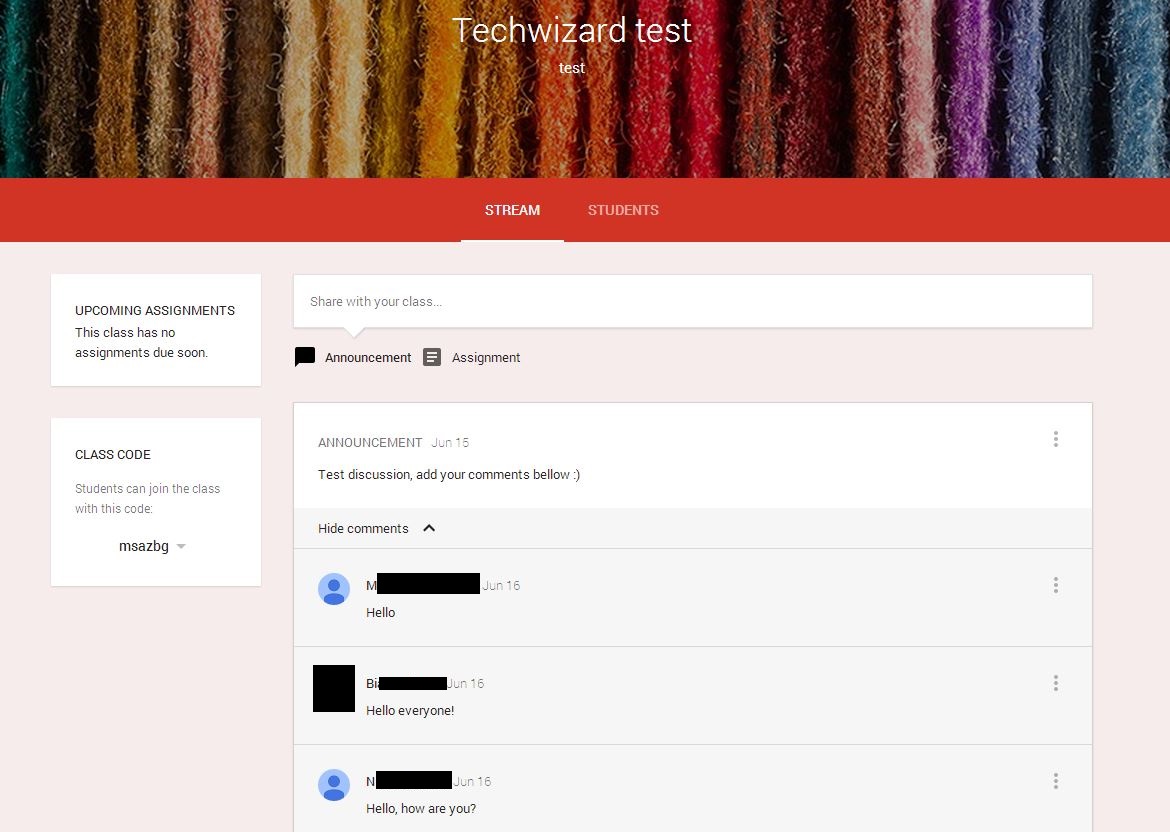Image resolution: width=1170 pixels, height=832 pixels.
Task: Click the 'Techwizard test' class title
Action: coord(571,30)
